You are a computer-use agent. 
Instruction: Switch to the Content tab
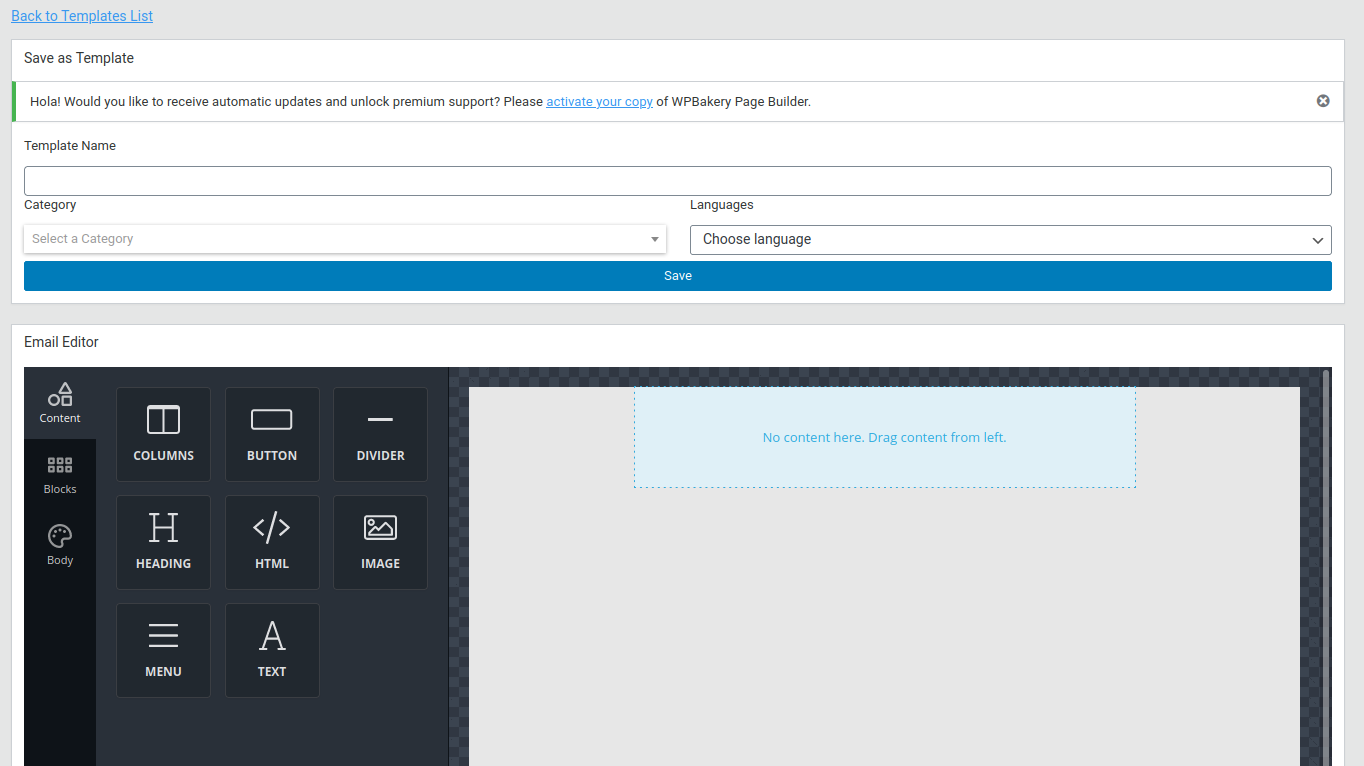(60, 403)
